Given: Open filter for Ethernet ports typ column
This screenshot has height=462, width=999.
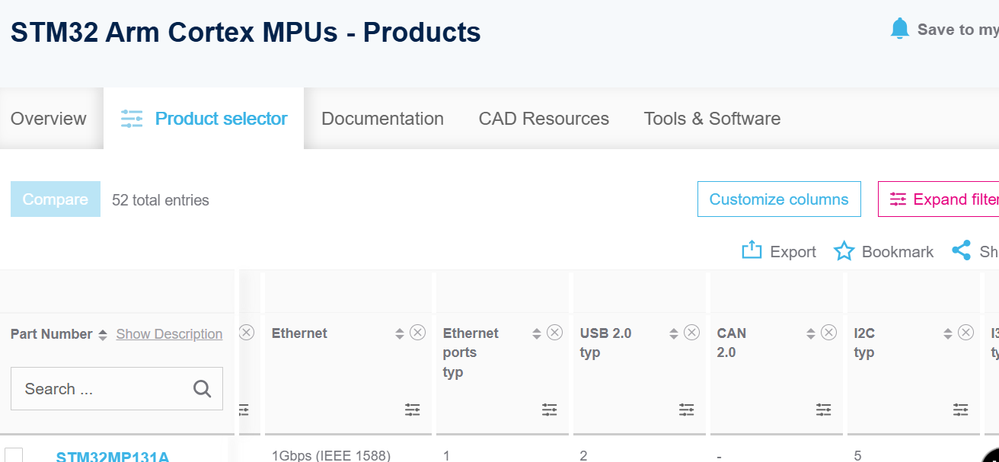Looking at the screenshot, I should (549, 410).
